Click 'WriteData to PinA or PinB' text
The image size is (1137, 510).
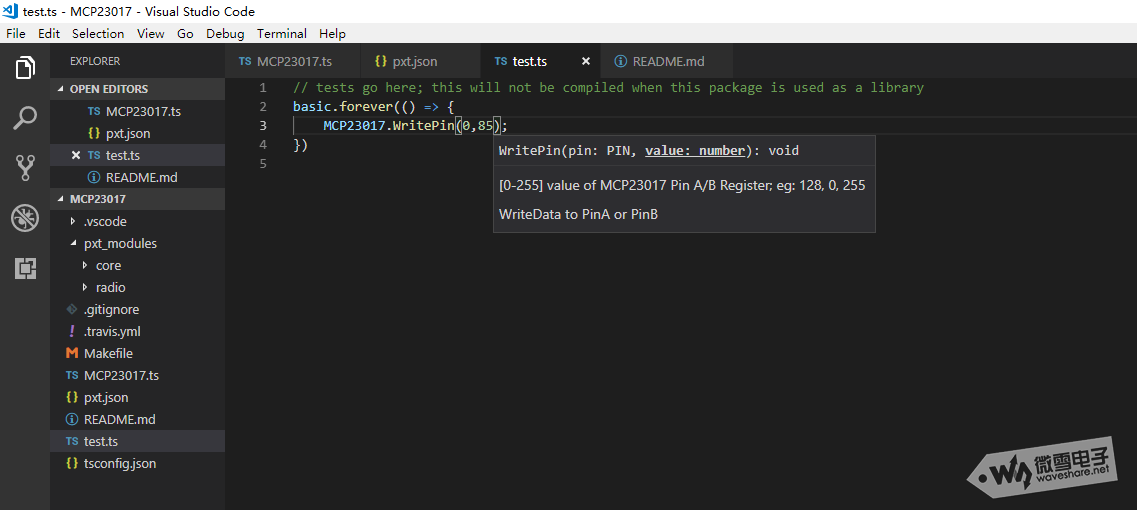point(579,214)
